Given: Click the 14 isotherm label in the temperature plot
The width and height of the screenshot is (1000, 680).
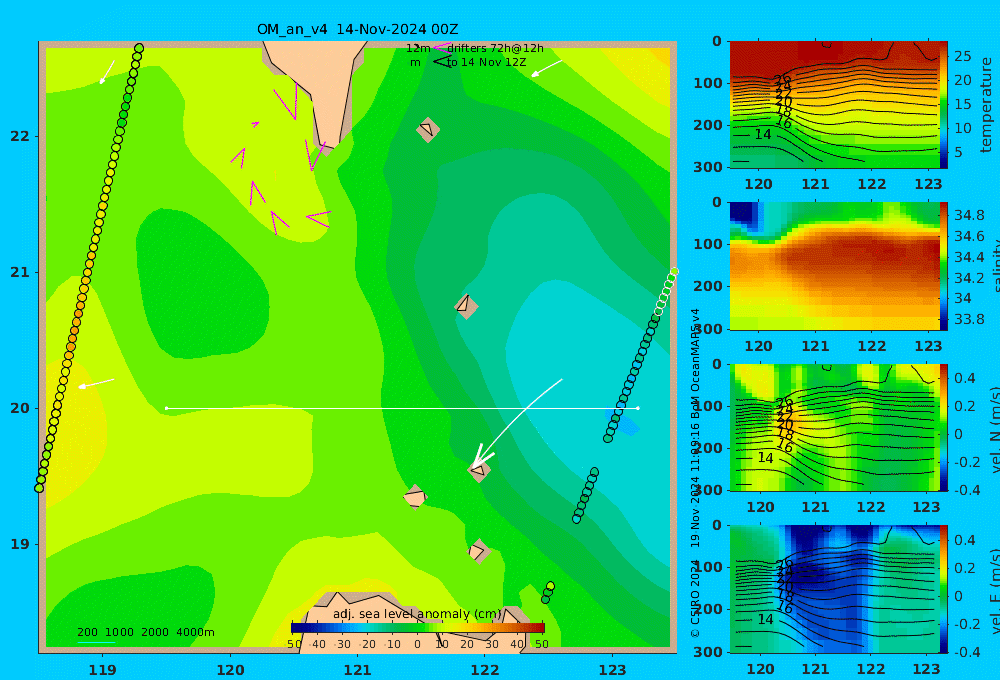Looking at the screenshot, I should click(763, 135).
